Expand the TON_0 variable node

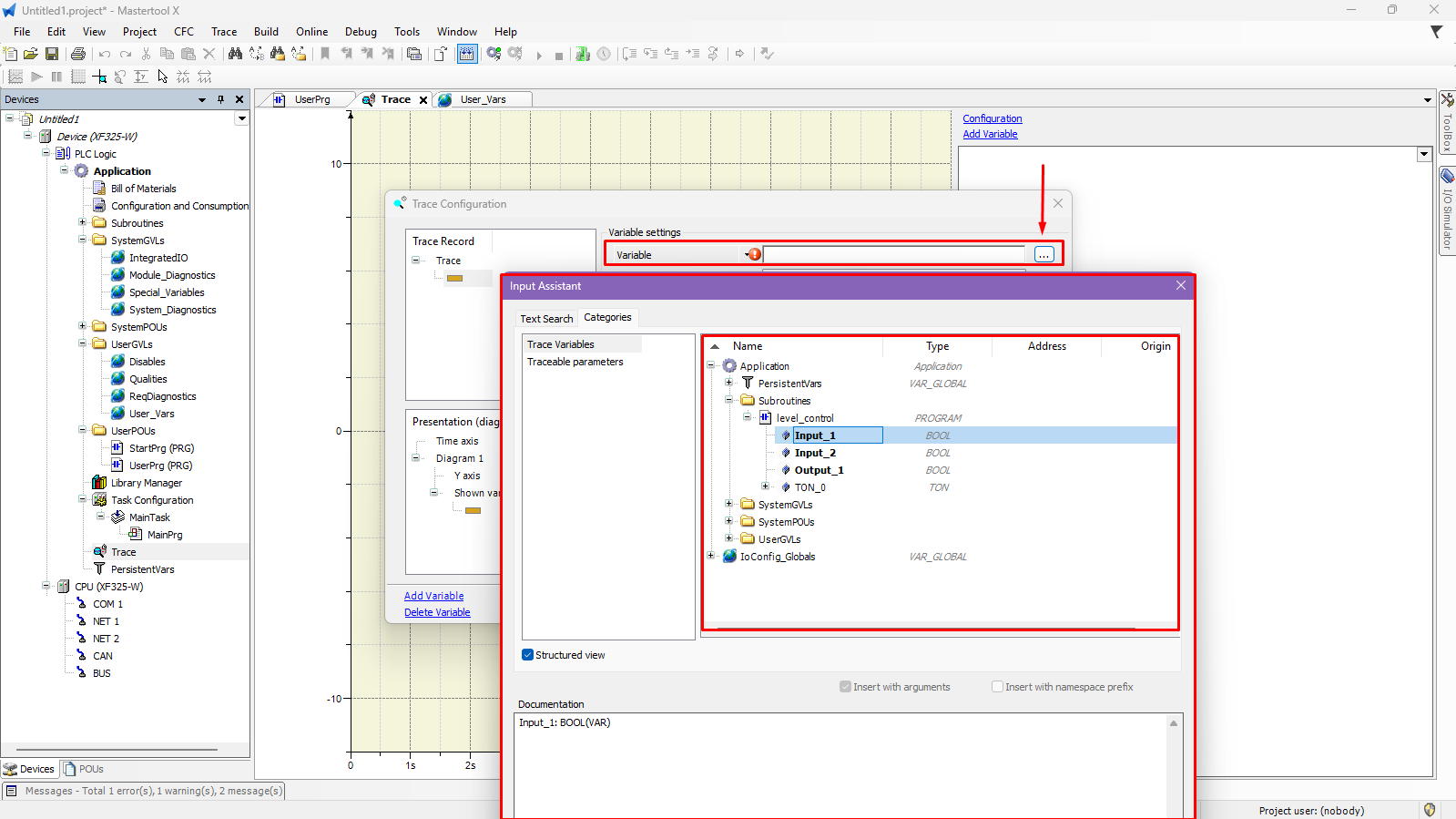pos(765,486)
